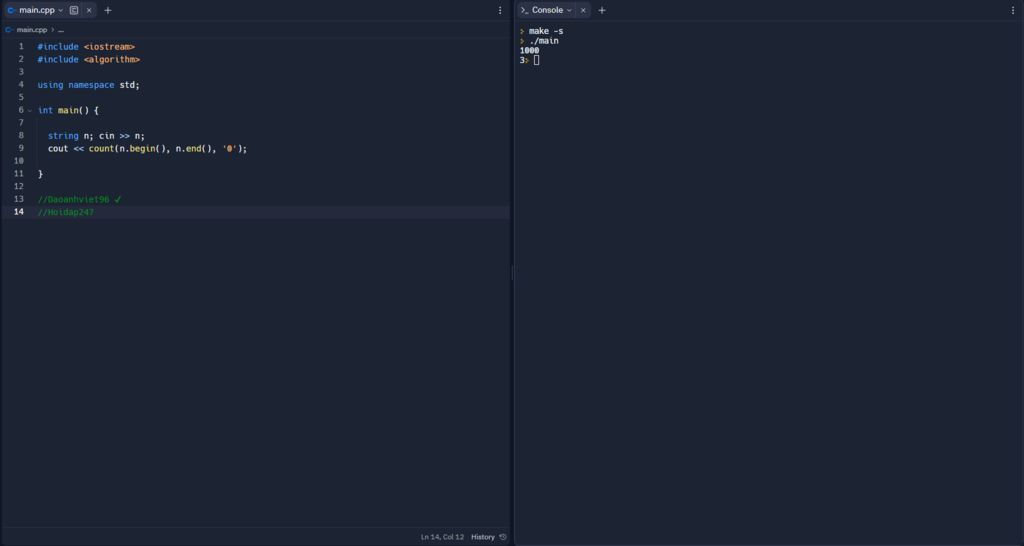Image resolution: width=1024 pixels, height=546 pixels.
Task: Click the //Hoidap247 comment line
Action: point(66,212)
